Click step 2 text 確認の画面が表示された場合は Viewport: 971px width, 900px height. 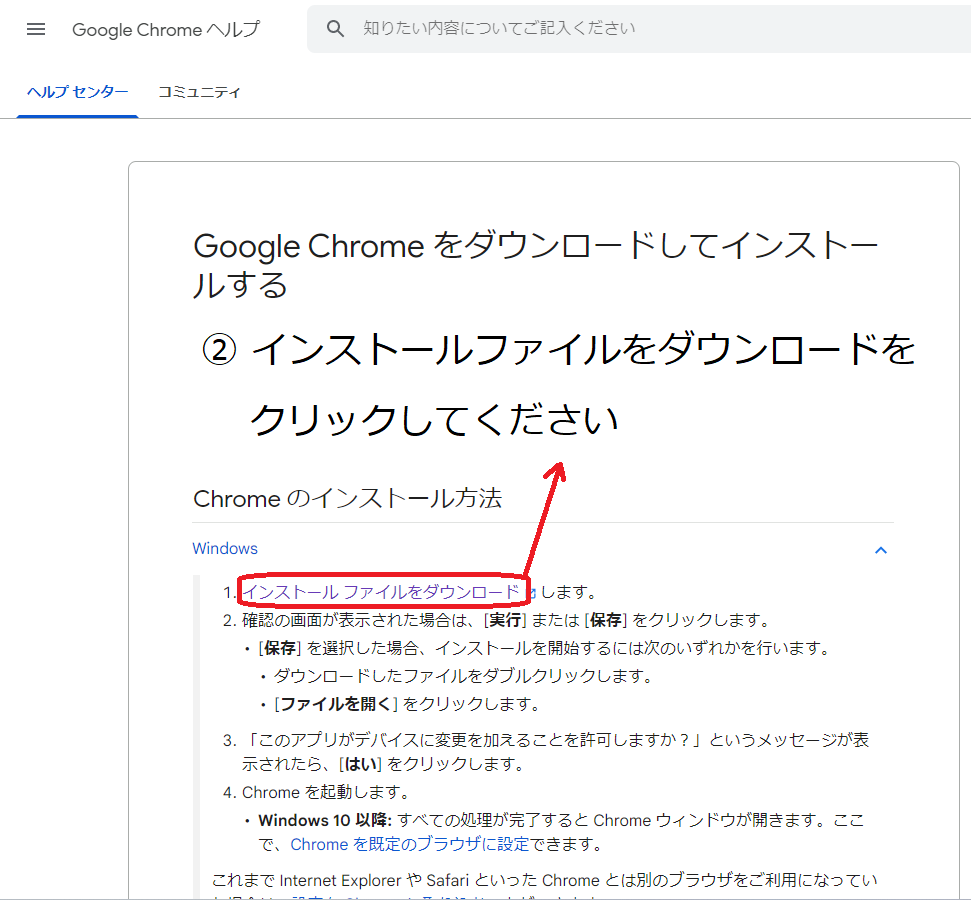click(505, 620)
